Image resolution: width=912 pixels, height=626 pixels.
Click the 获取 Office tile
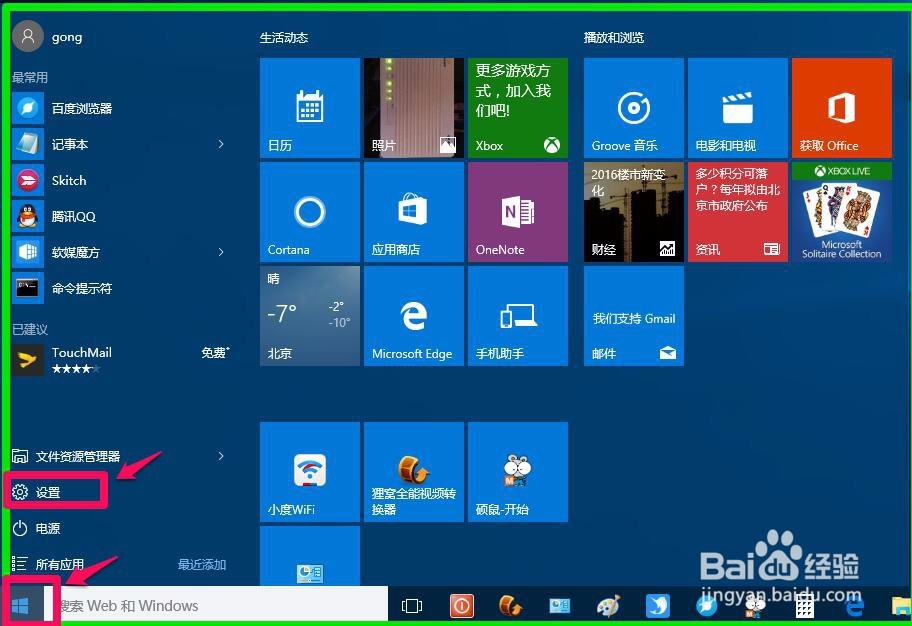[x=842, y=108]
